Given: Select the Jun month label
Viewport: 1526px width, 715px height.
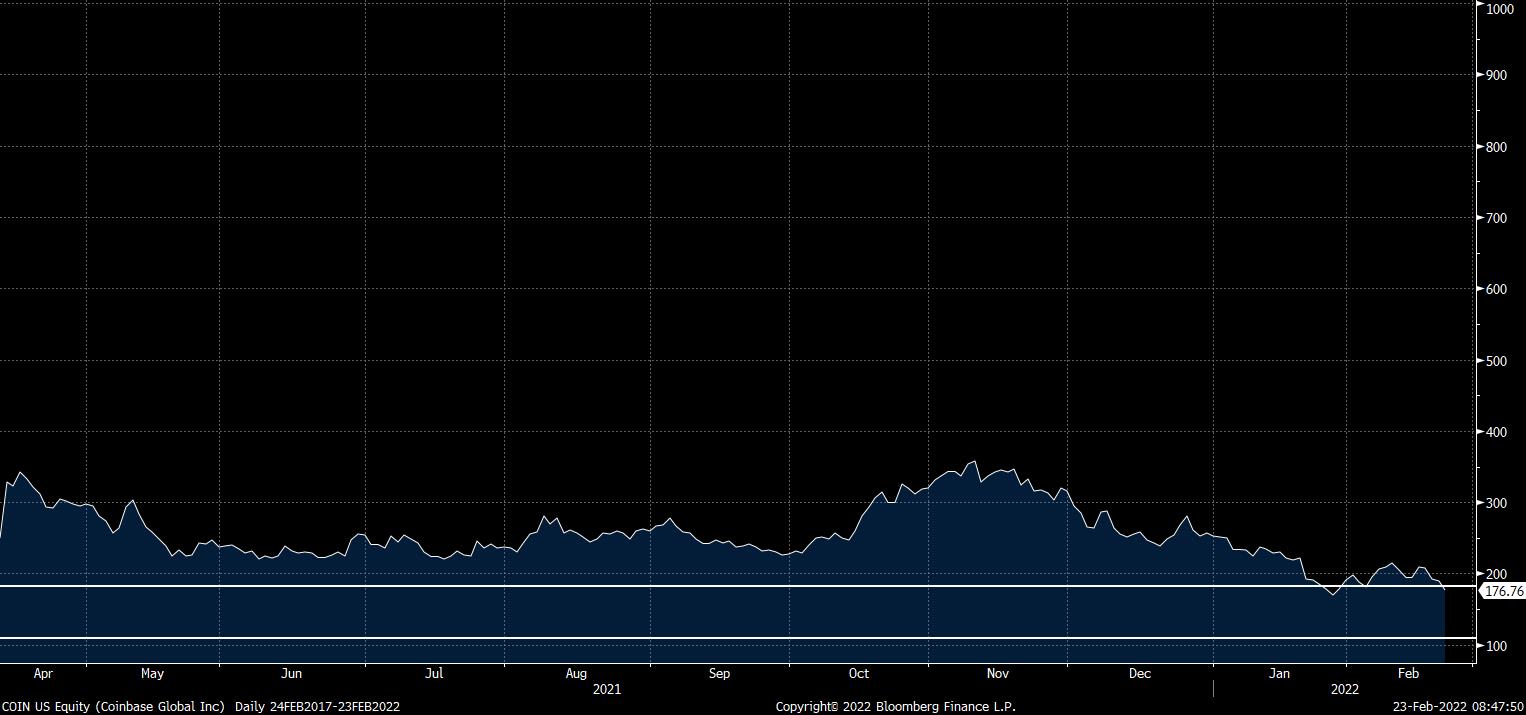Looking at the screenshot, I should click(x=291, y=674).
